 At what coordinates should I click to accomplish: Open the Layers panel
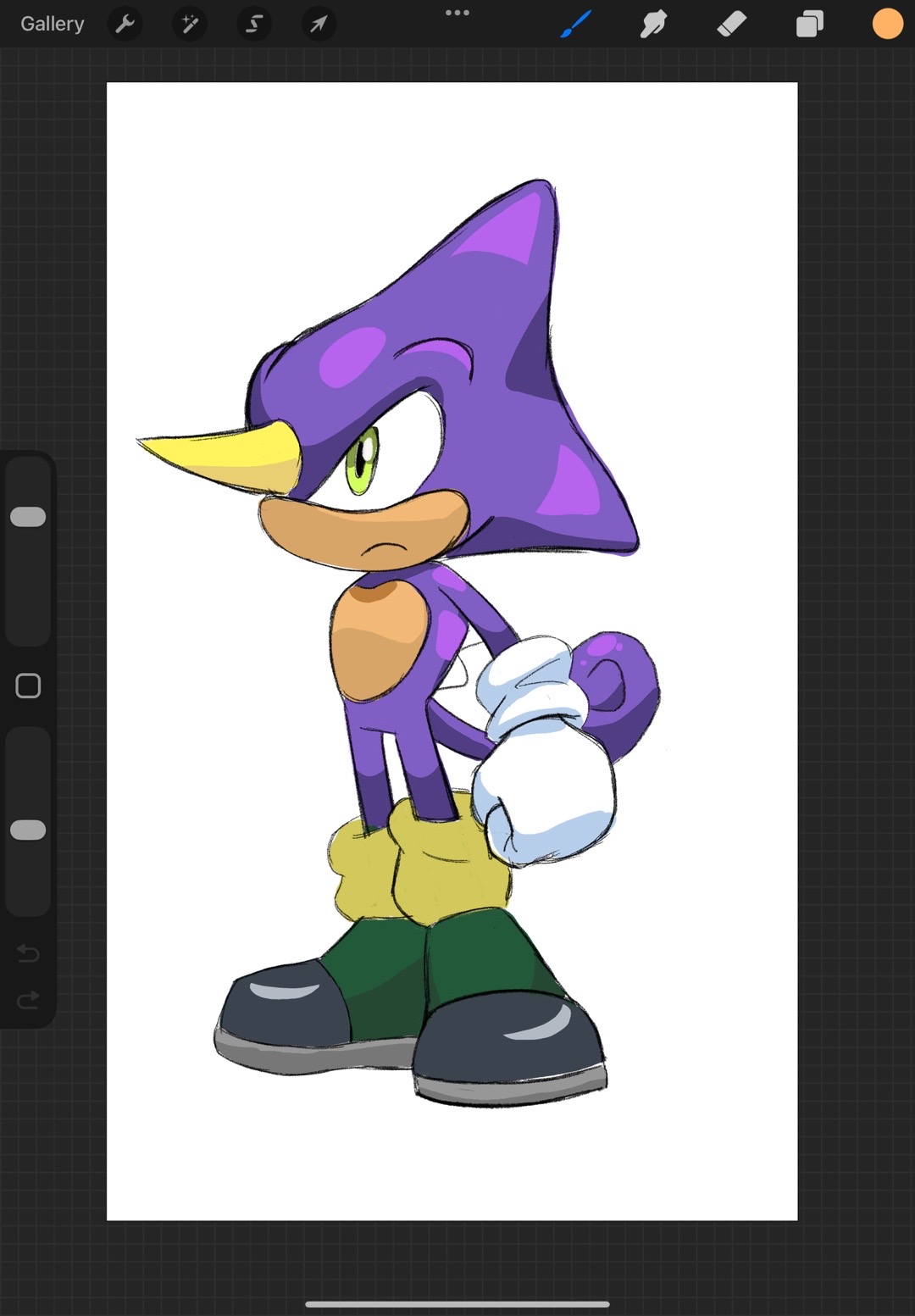tap(810, 24)
